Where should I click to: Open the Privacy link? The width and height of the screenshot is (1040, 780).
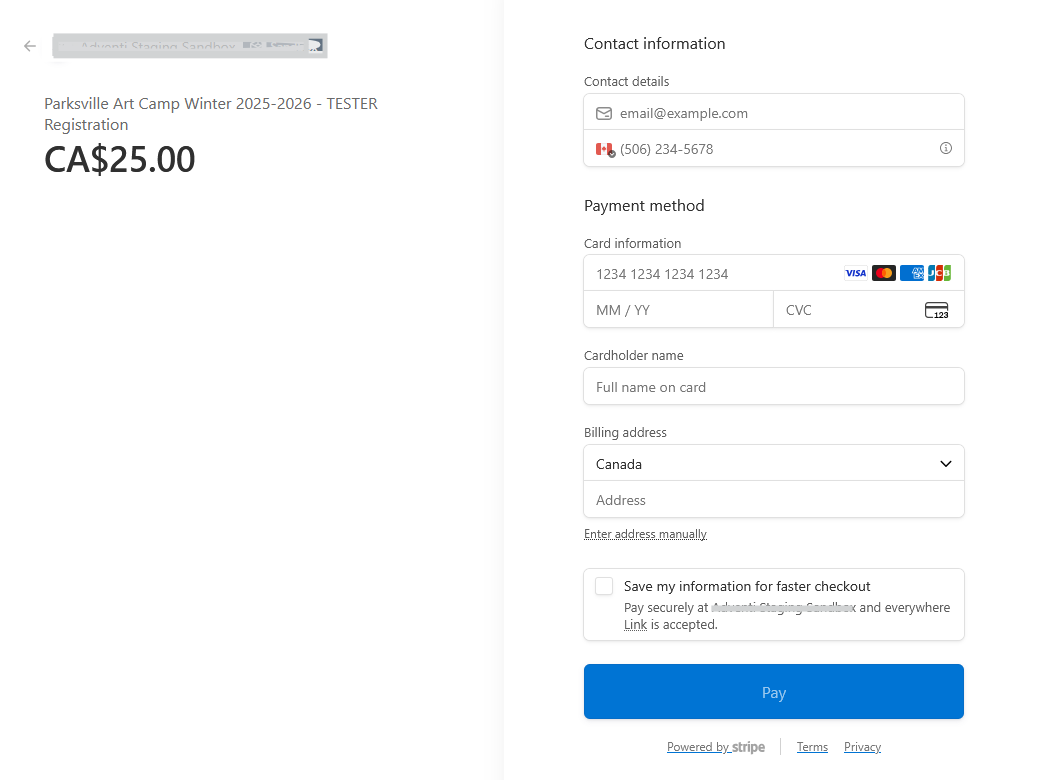point(862,747)
